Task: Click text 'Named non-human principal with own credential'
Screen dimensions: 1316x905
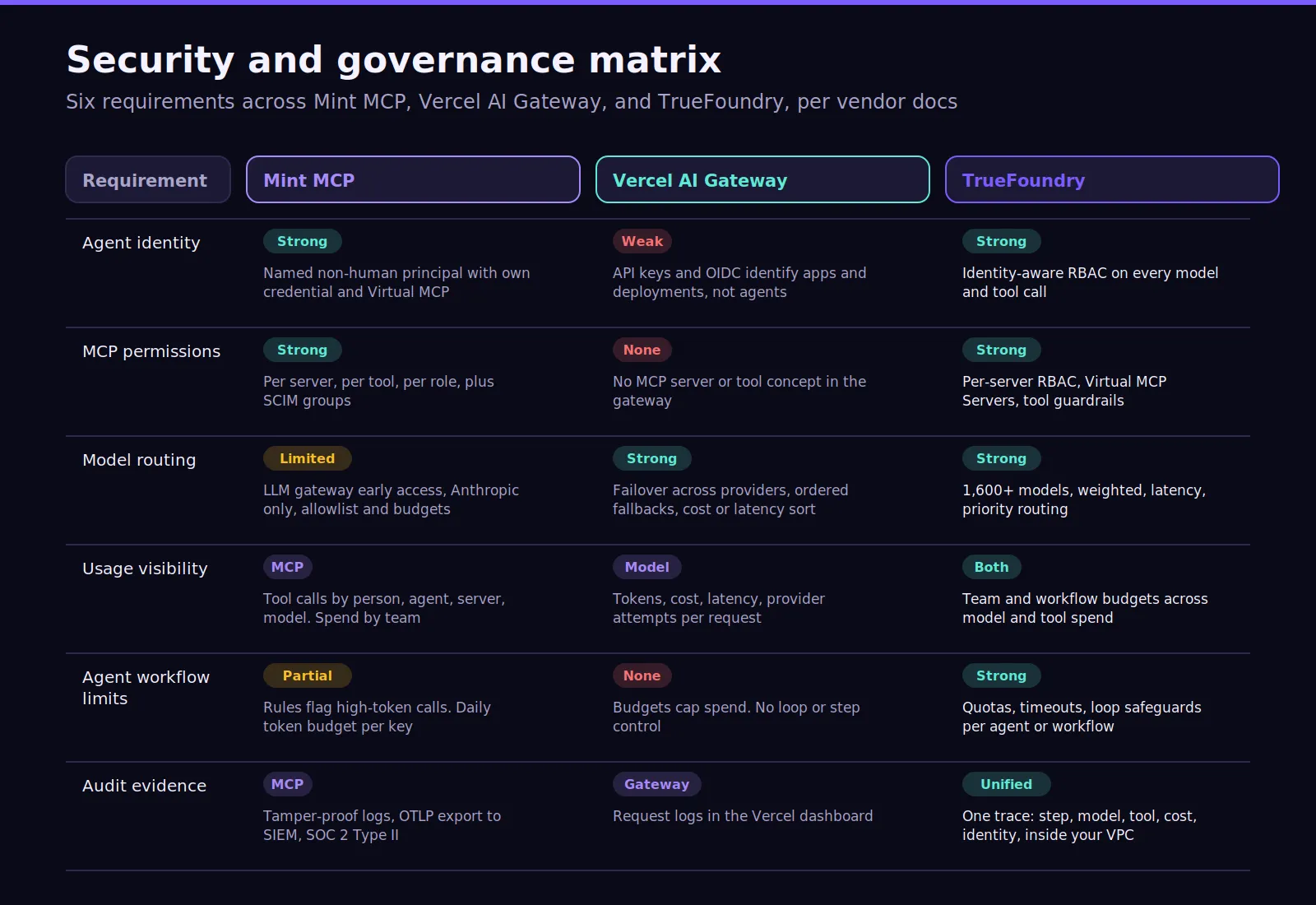Action: (x=396, y=282)
